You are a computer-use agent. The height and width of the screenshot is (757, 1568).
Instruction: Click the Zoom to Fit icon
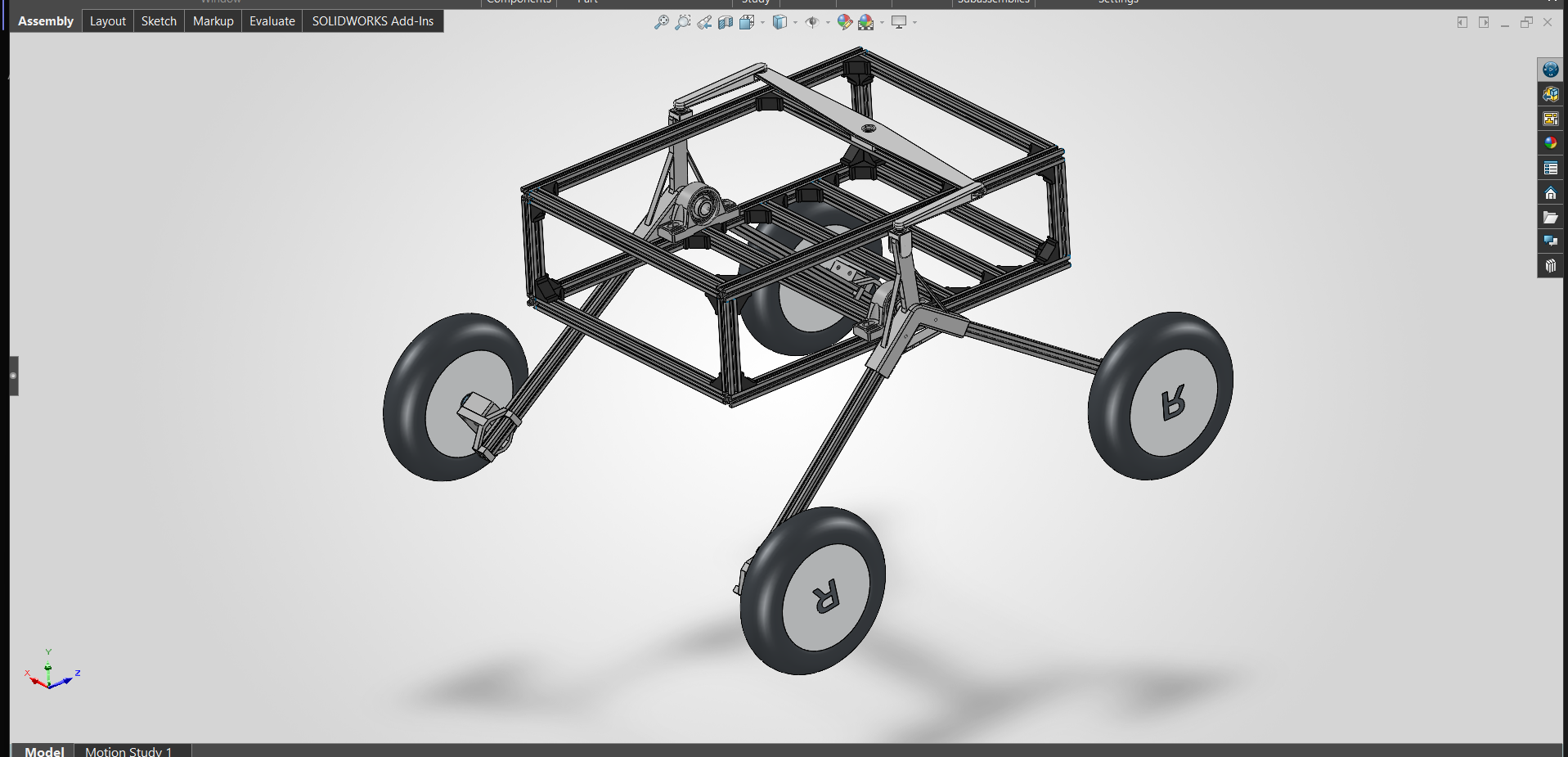coord(662,22)
